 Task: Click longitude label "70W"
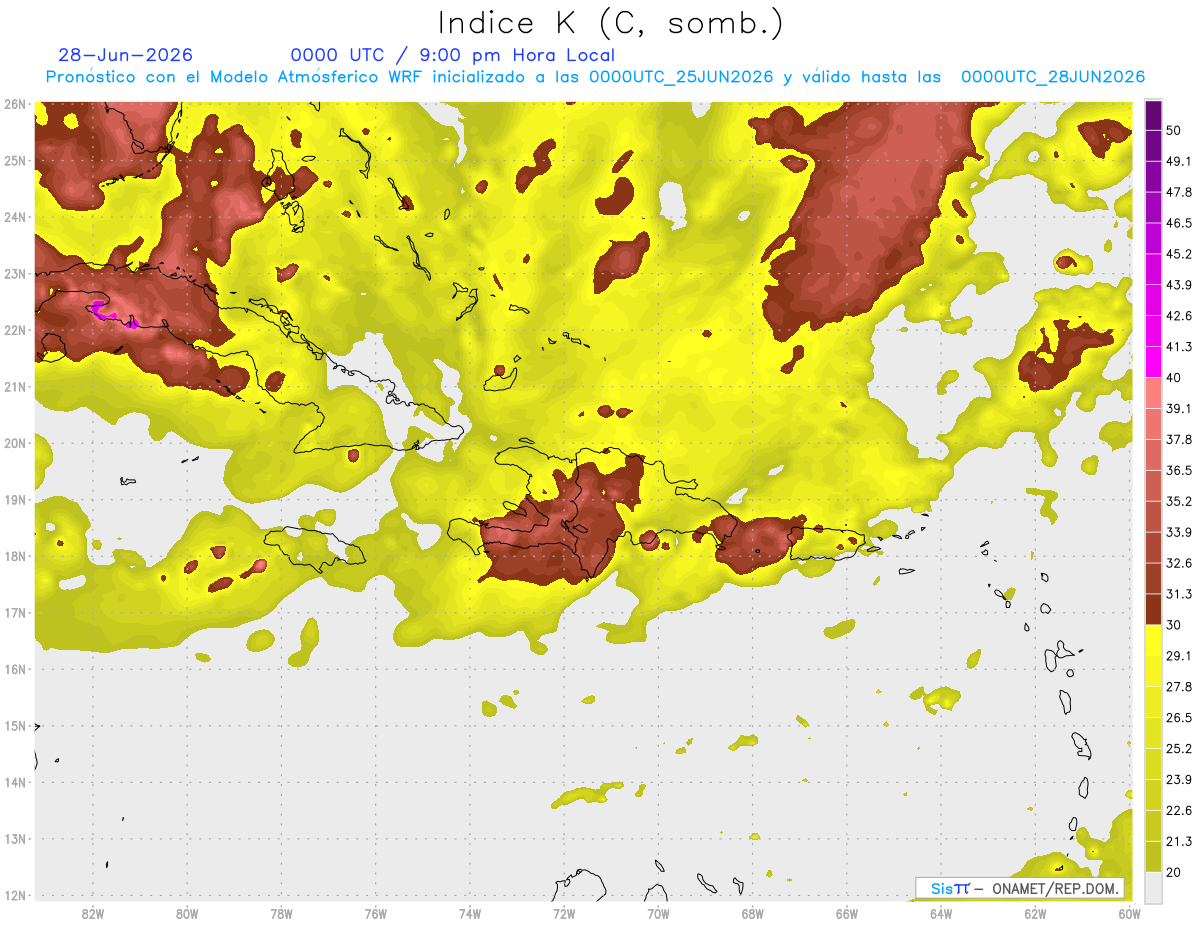pyautogui.click(x=658, y=913)
